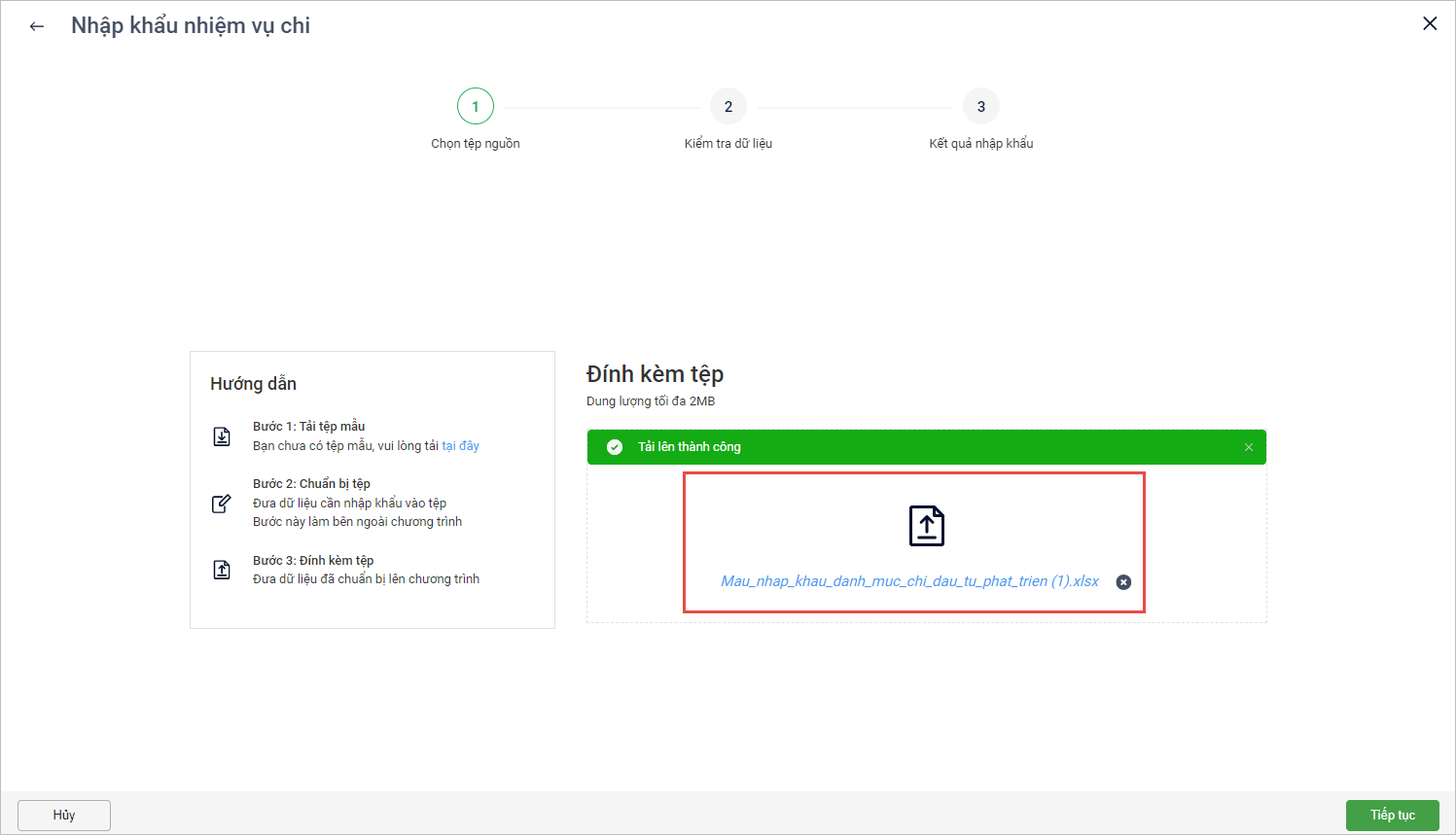Select step 1 circle 'Chọn tệp nguồn'
Viewport: 1456px width, 835px height.
(x=476, y=107)
